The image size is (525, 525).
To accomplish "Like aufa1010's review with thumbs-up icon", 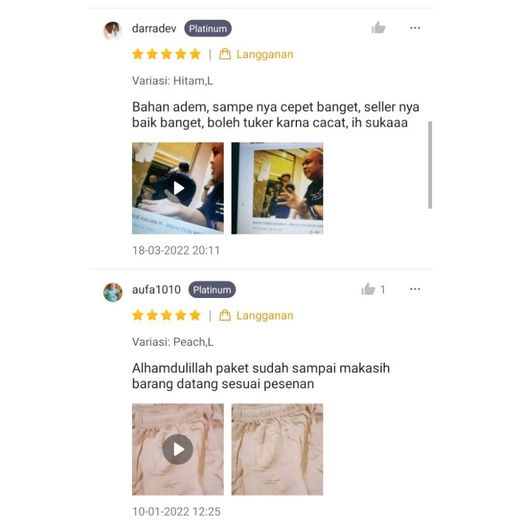I will 368,289.
